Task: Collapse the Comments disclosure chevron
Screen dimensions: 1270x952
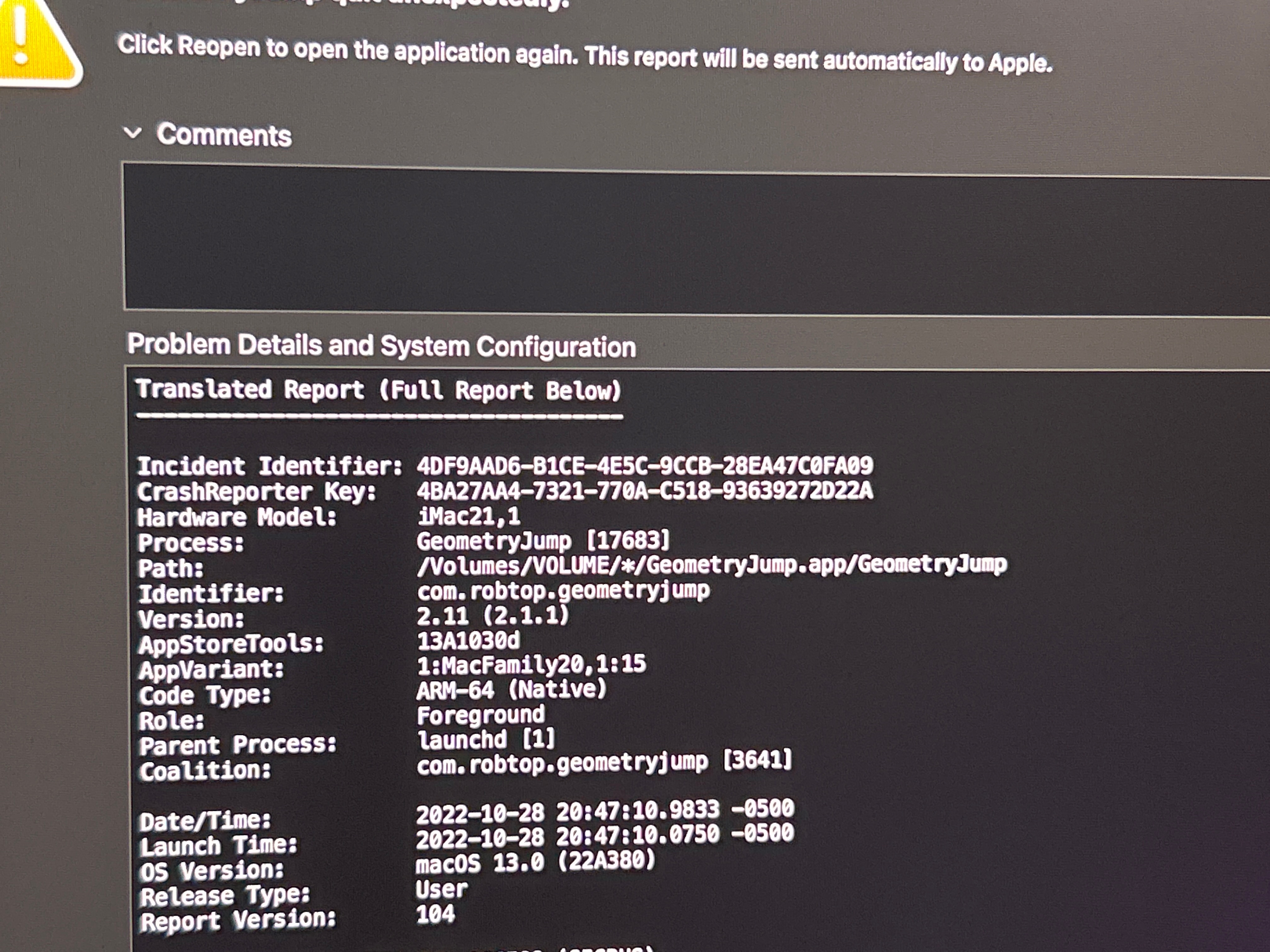Action: [x=133, y=133]
